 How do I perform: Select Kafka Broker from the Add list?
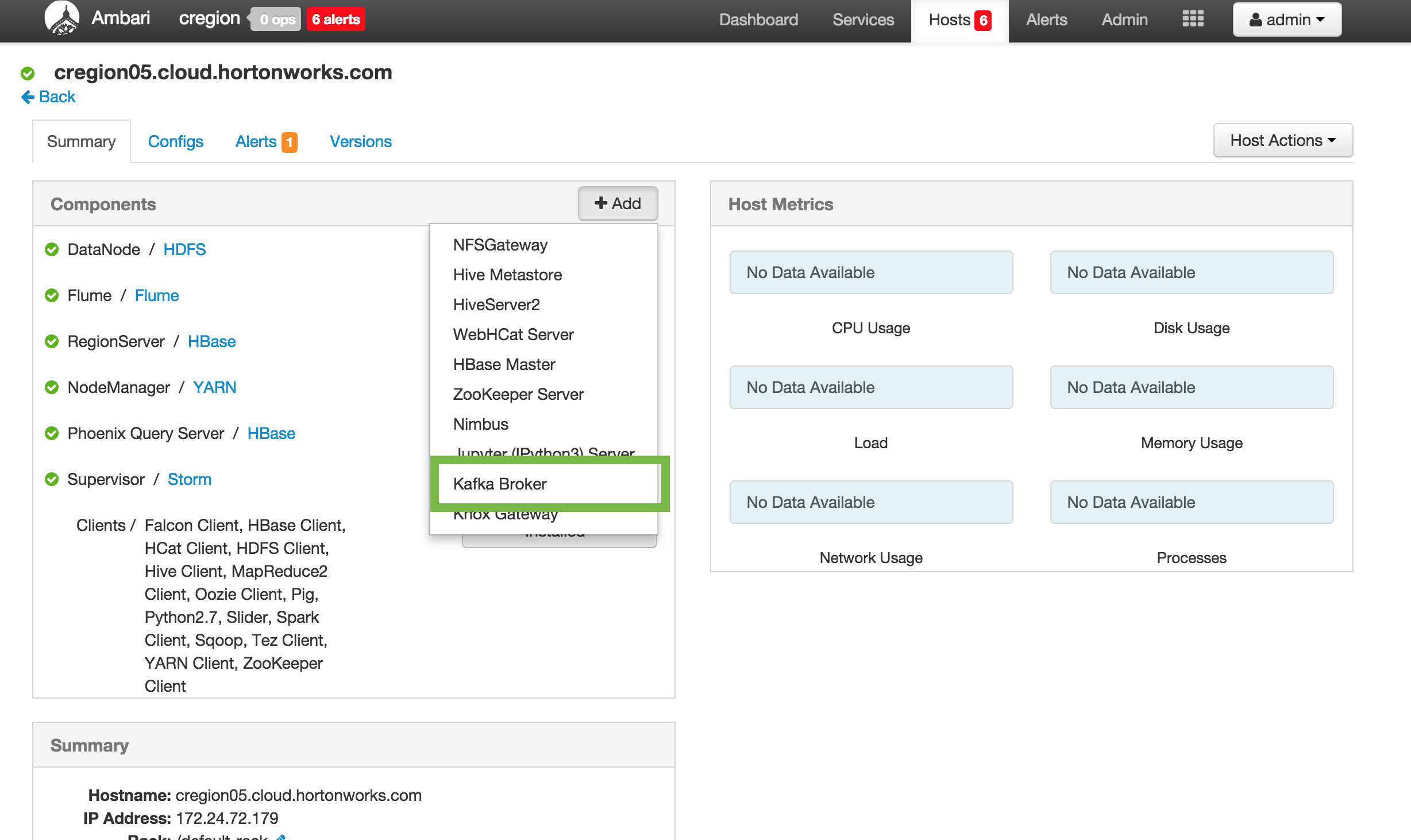(x=500, y=484)
